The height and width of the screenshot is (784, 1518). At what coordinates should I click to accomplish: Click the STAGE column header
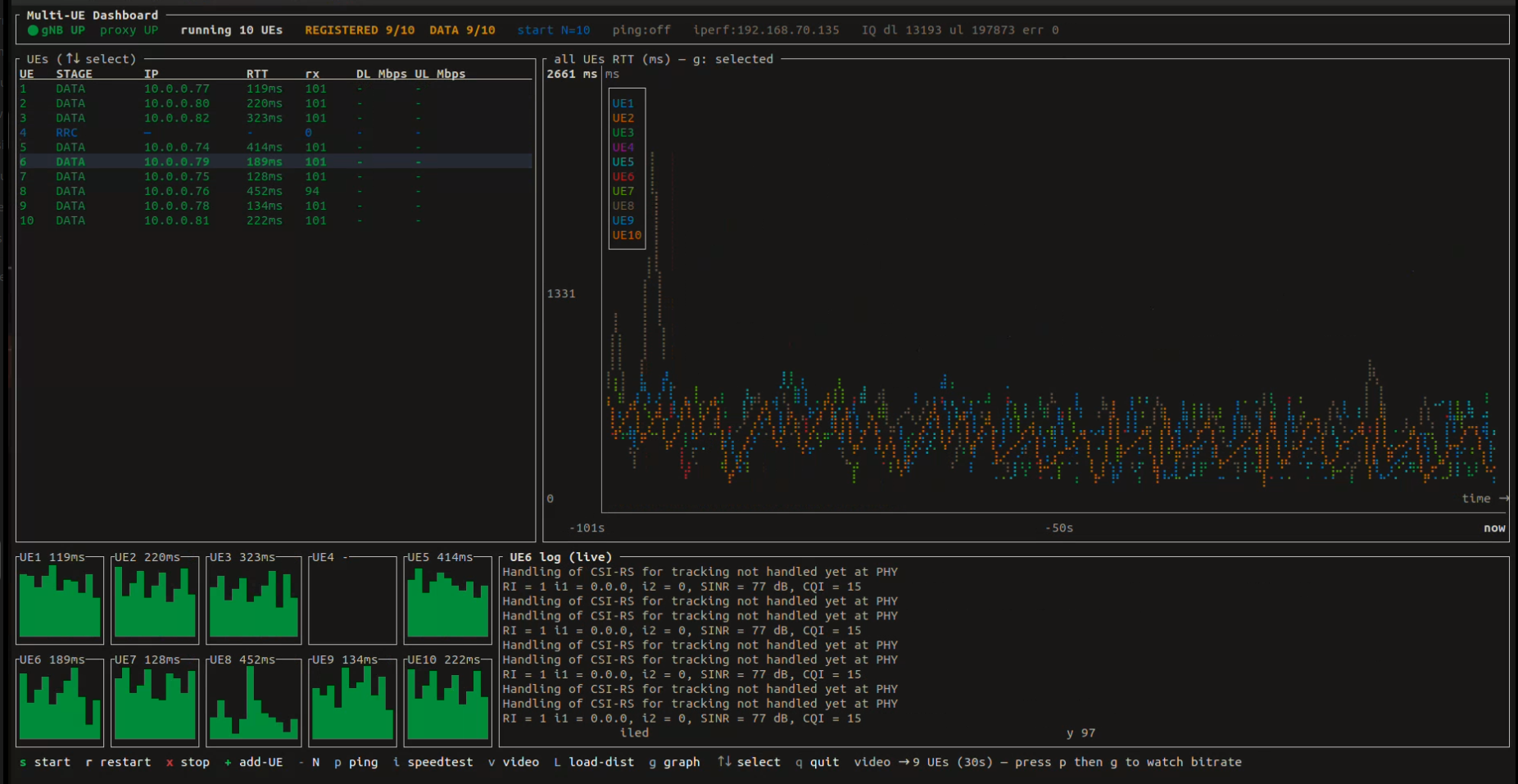tap(74, 74)
